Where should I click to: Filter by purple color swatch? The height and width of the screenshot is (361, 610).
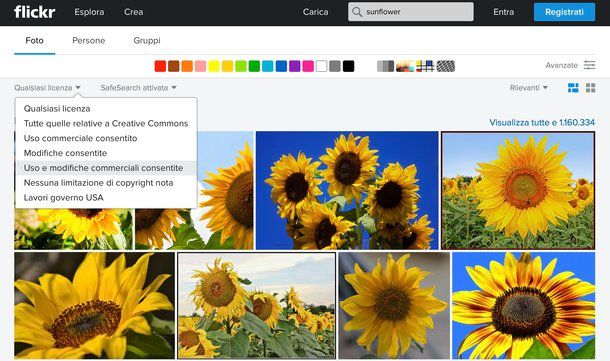click(295, 66)
